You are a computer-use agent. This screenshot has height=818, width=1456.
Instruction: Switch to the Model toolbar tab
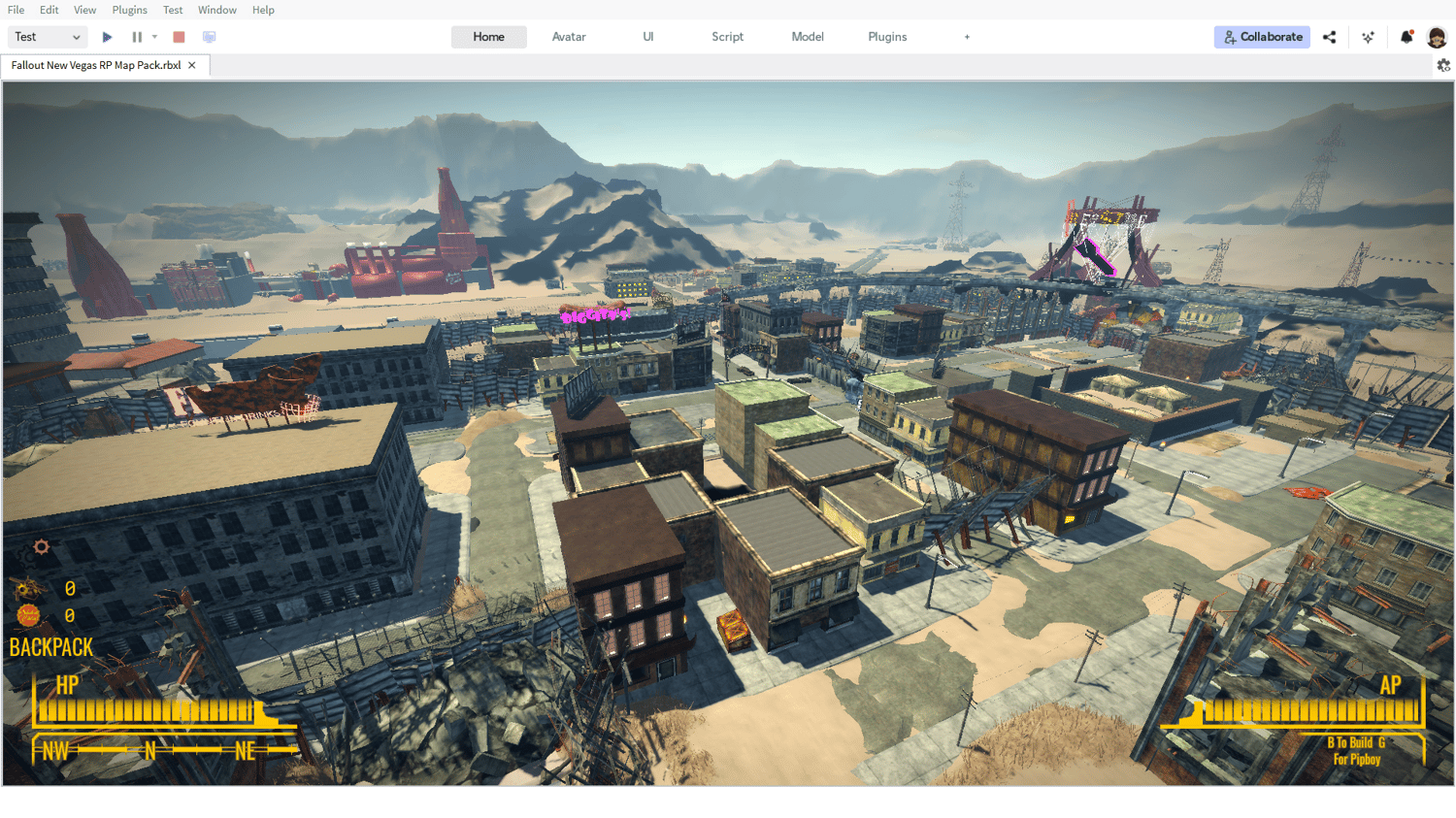coord(808,37)
